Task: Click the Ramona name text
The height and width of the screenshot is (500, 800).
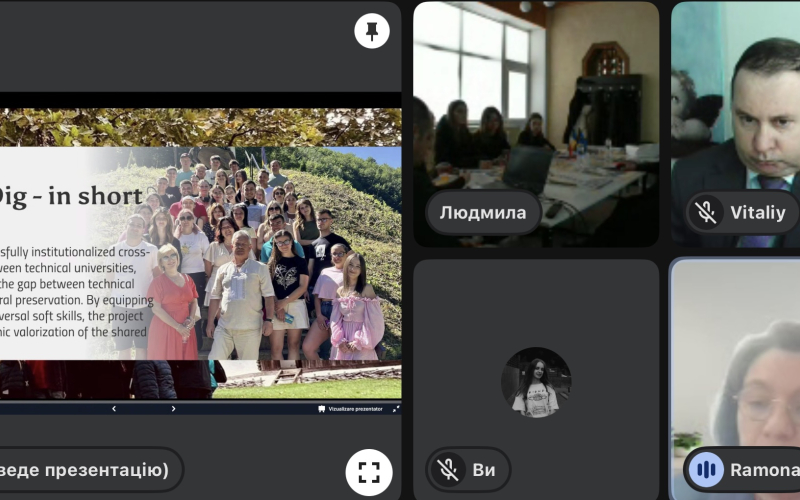Action: pos(764,469)
